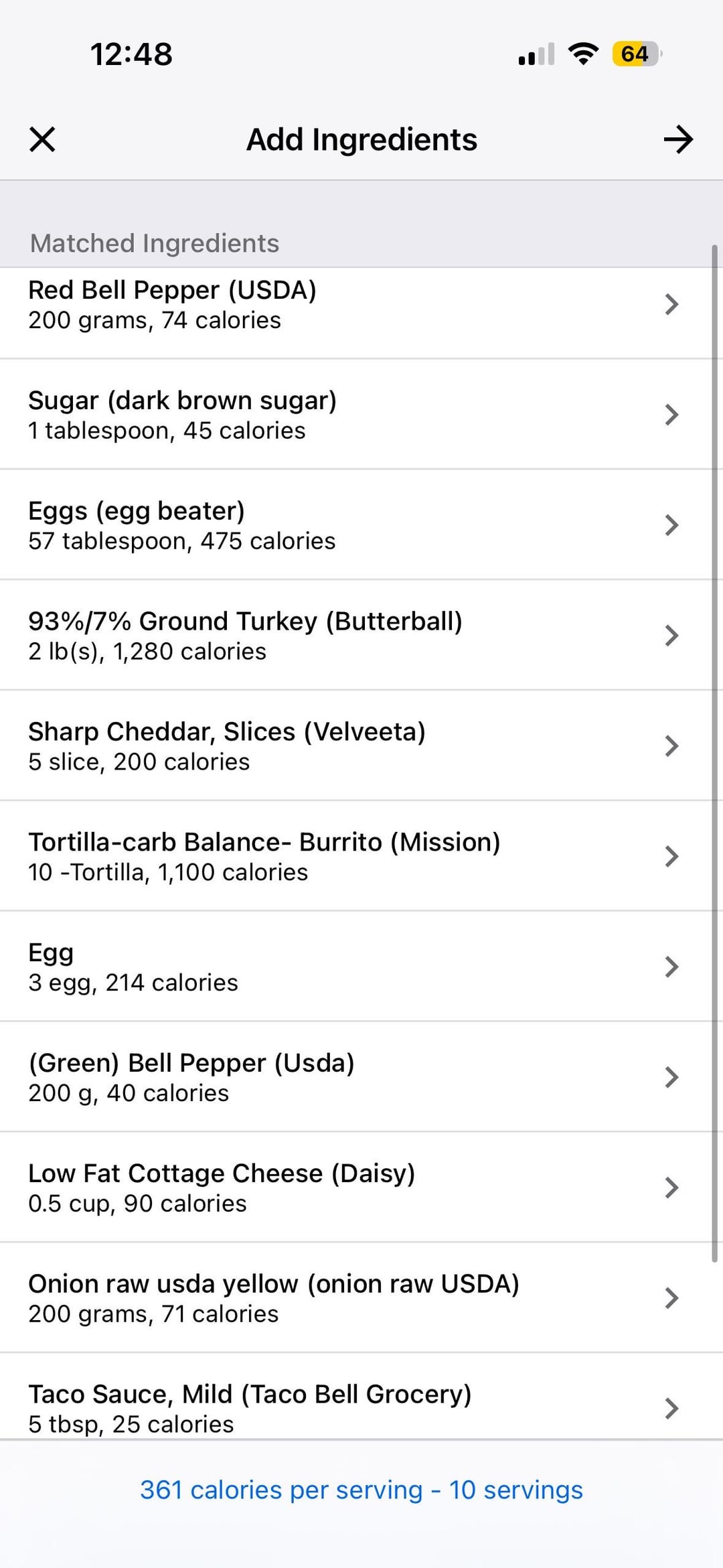Tap the 12:48 clock in status bar
Viewport: 723px width, 1568px height.
point(131,54)
